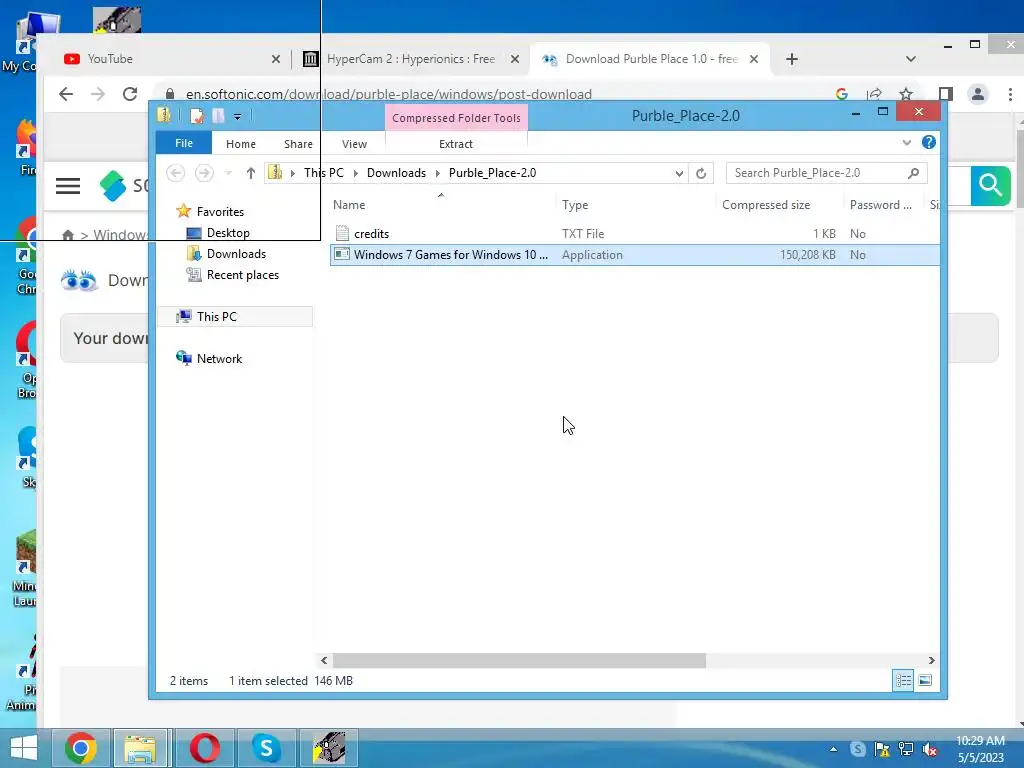Switch to the Home ribbon tab

pyautogui.click(x=240, y=144)
